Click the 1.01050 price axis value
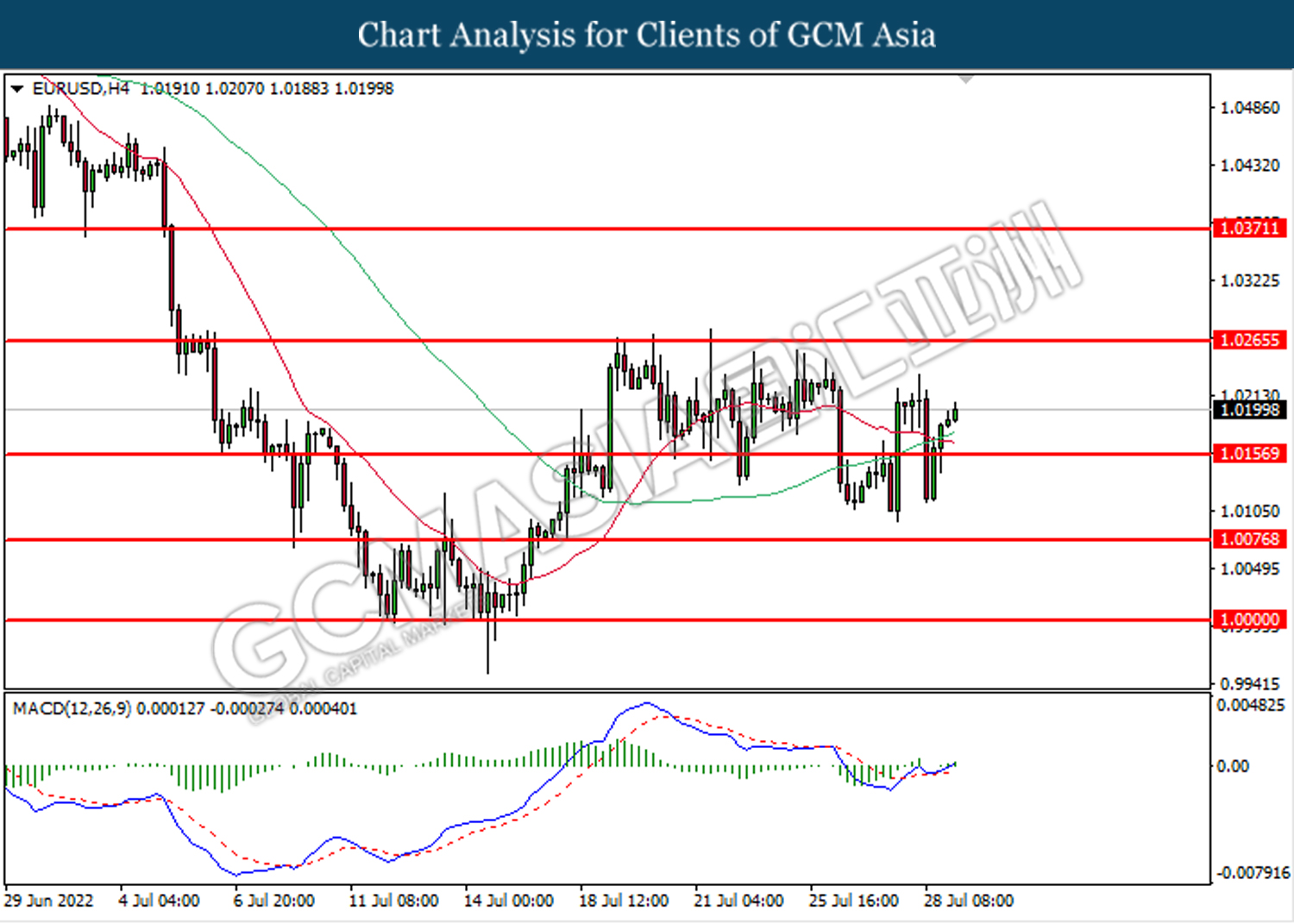The height and width of the screenshot is (924, 1294). 1250,511
